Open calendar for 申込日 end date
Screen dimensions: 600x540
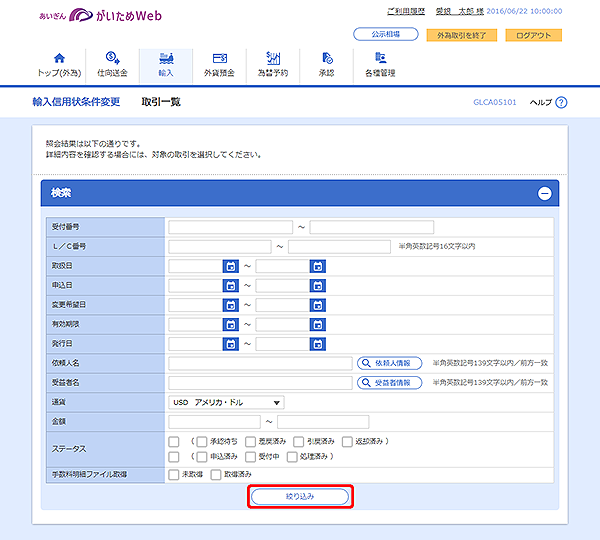coord(318,285)
